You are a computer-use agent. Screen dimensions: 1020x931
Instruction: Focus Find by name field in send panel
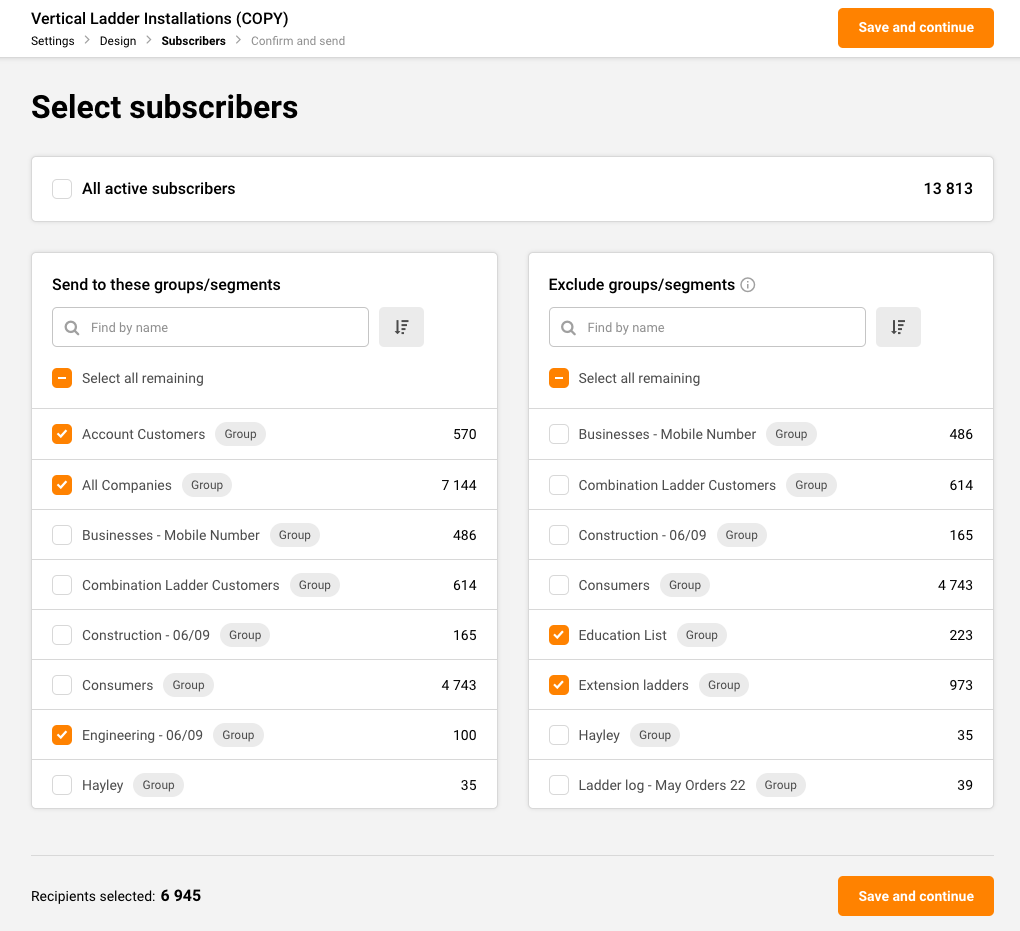point(220,327)
